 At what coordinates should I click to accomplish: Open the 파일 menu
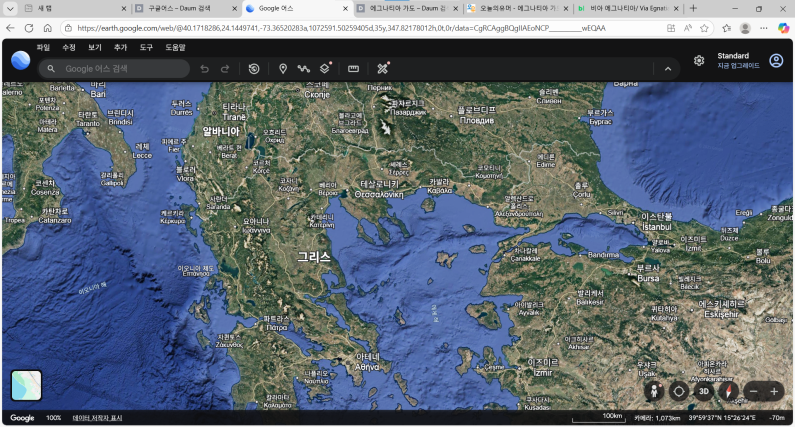pos(43,47)
